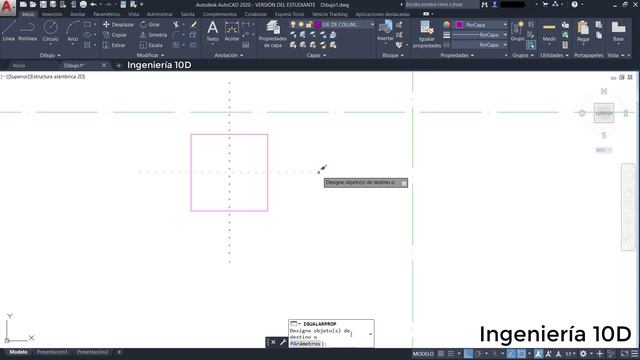This screenshot has width=640, height=360.
Task: Open the Paramétrico ribbon tab
Action: coord(107,14)
